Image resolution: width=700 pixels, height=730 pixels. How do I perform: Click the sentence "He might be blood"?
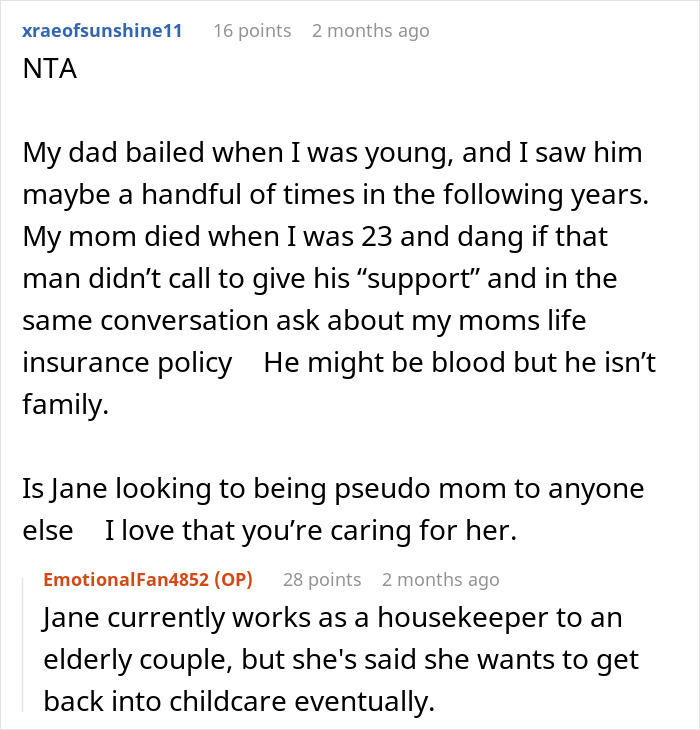pyautogui.click(x=460, y=362)
